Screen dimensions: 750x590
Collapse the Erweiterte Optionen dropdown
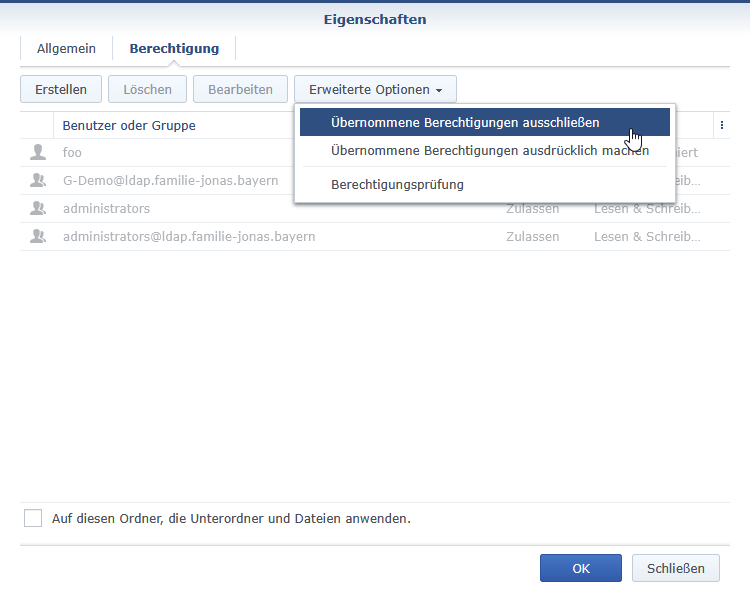click(375, 89)
